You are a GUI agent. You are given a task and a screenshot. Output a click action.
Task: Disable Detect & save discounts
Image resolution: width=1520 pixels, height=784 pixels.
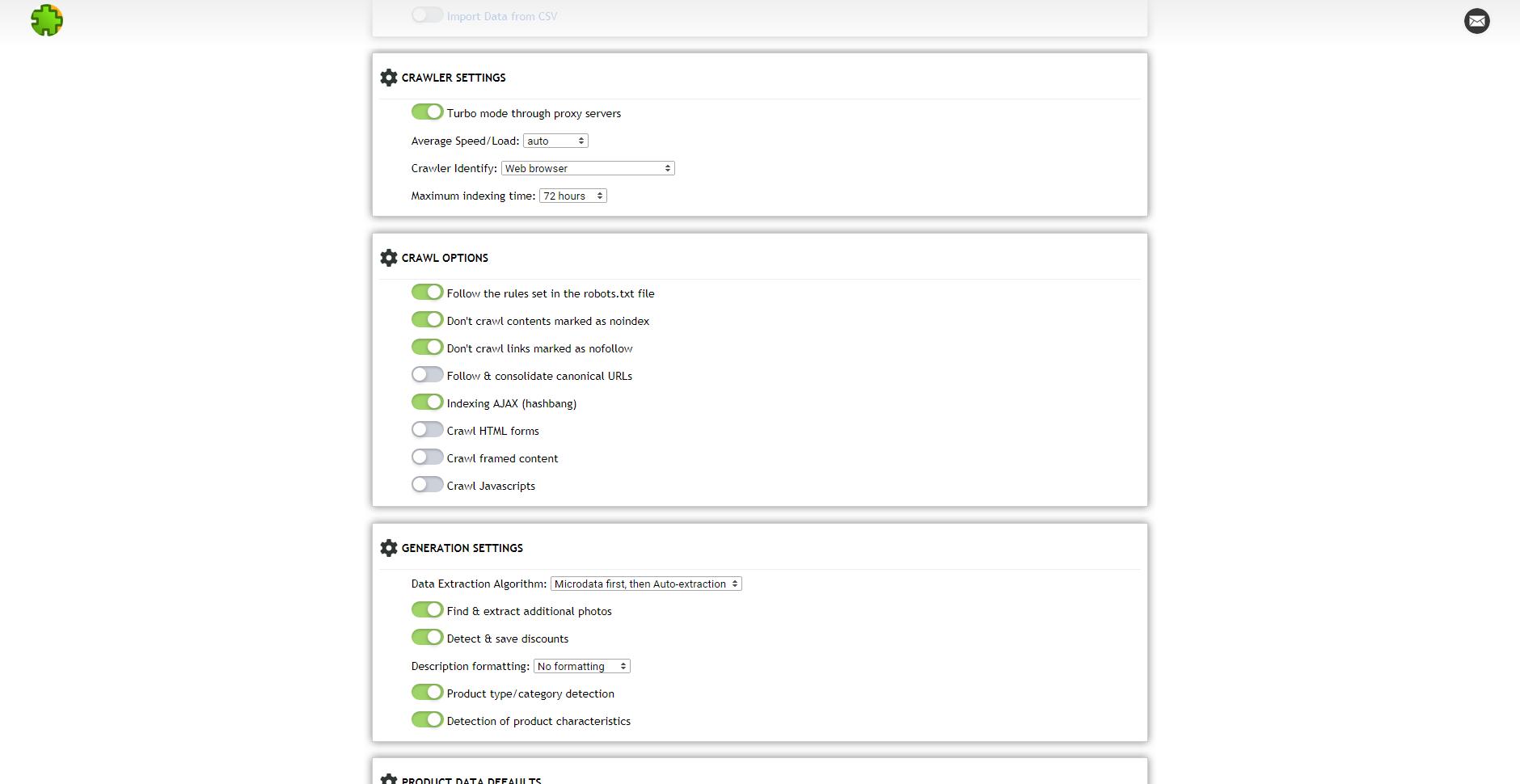click(x=427, y=637)
